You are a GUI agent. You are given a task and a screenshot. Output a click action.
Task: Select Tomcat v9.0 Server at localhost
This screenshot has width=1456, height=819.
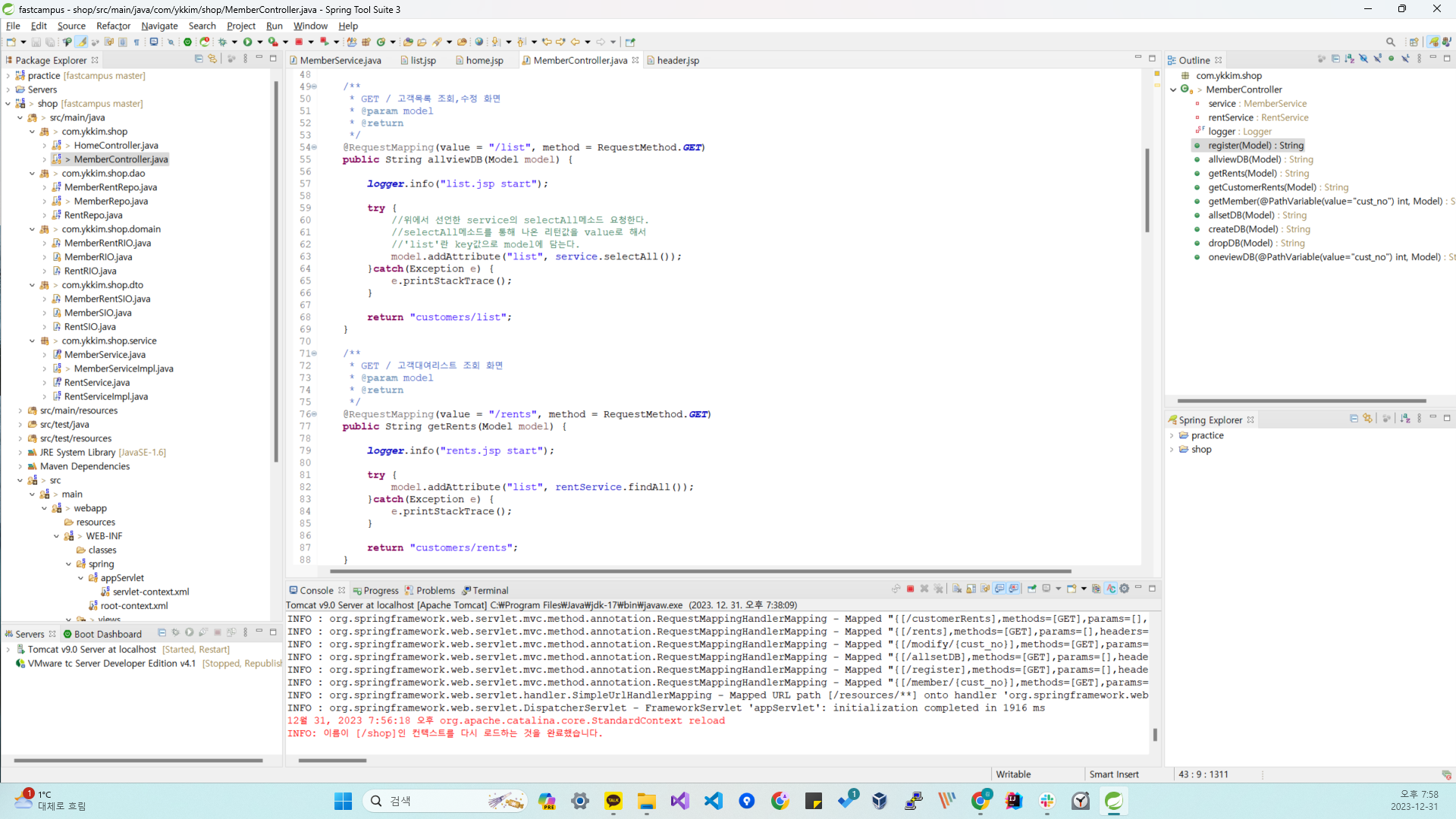[x=92, y=649]
